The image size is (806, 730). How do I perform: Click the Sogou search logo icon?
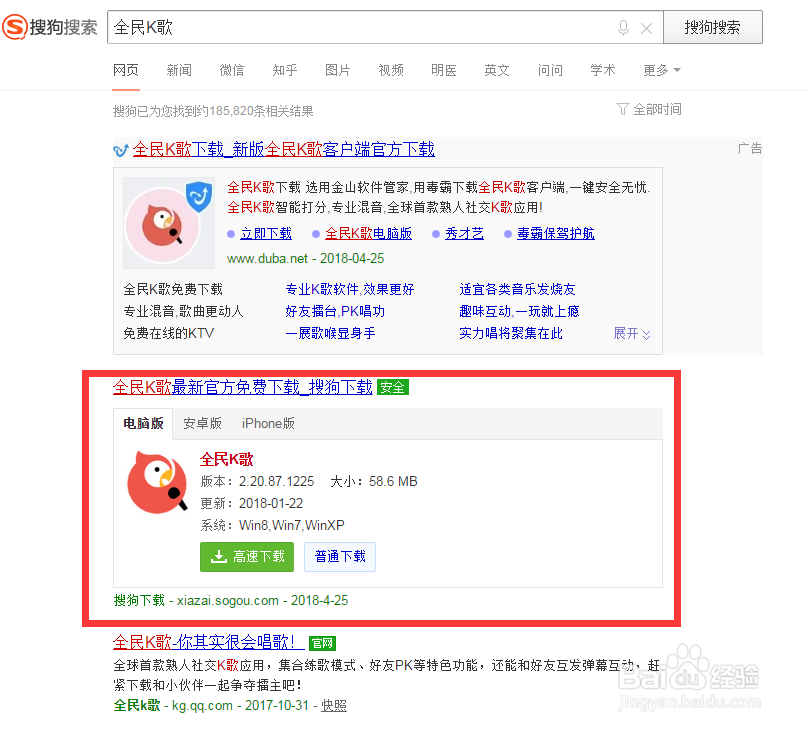14,27
